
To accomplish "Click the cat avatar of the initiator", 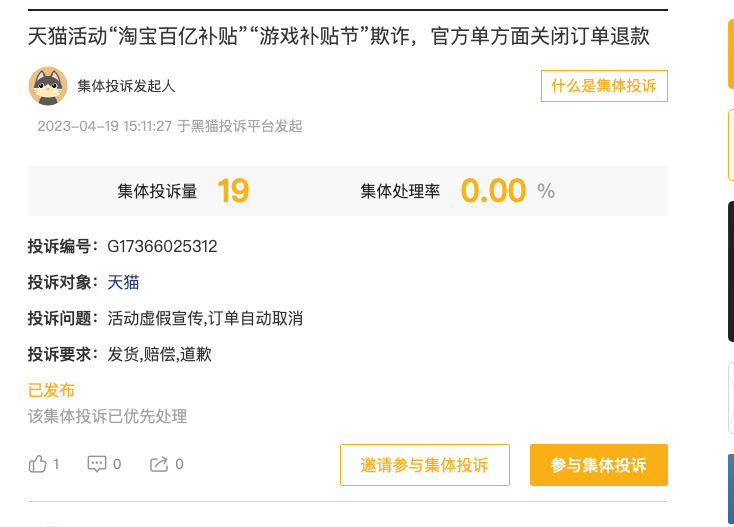I will pos(48,86).
